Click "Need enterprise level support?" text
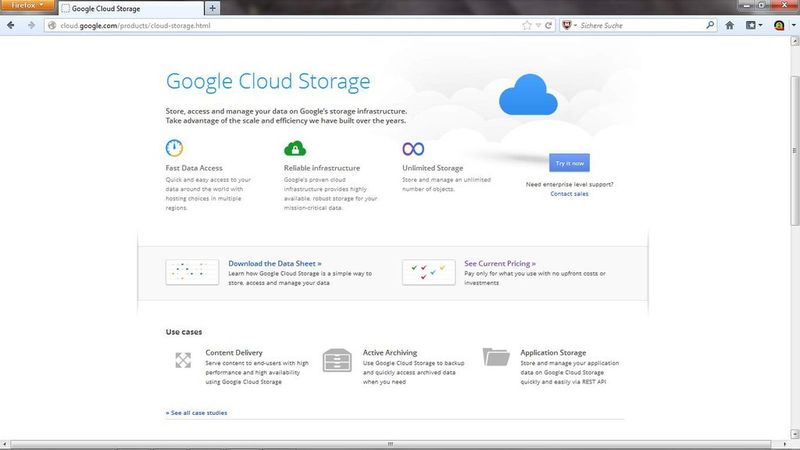Image resolution: width=800 pixels, height=450 pixels. click(x=569, y=184)
